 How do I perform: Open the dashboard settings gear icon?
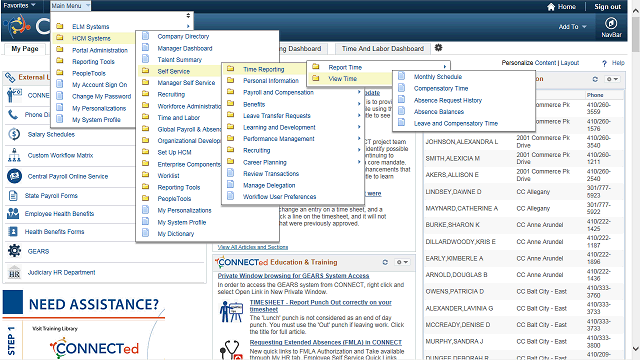pos(438,48)
